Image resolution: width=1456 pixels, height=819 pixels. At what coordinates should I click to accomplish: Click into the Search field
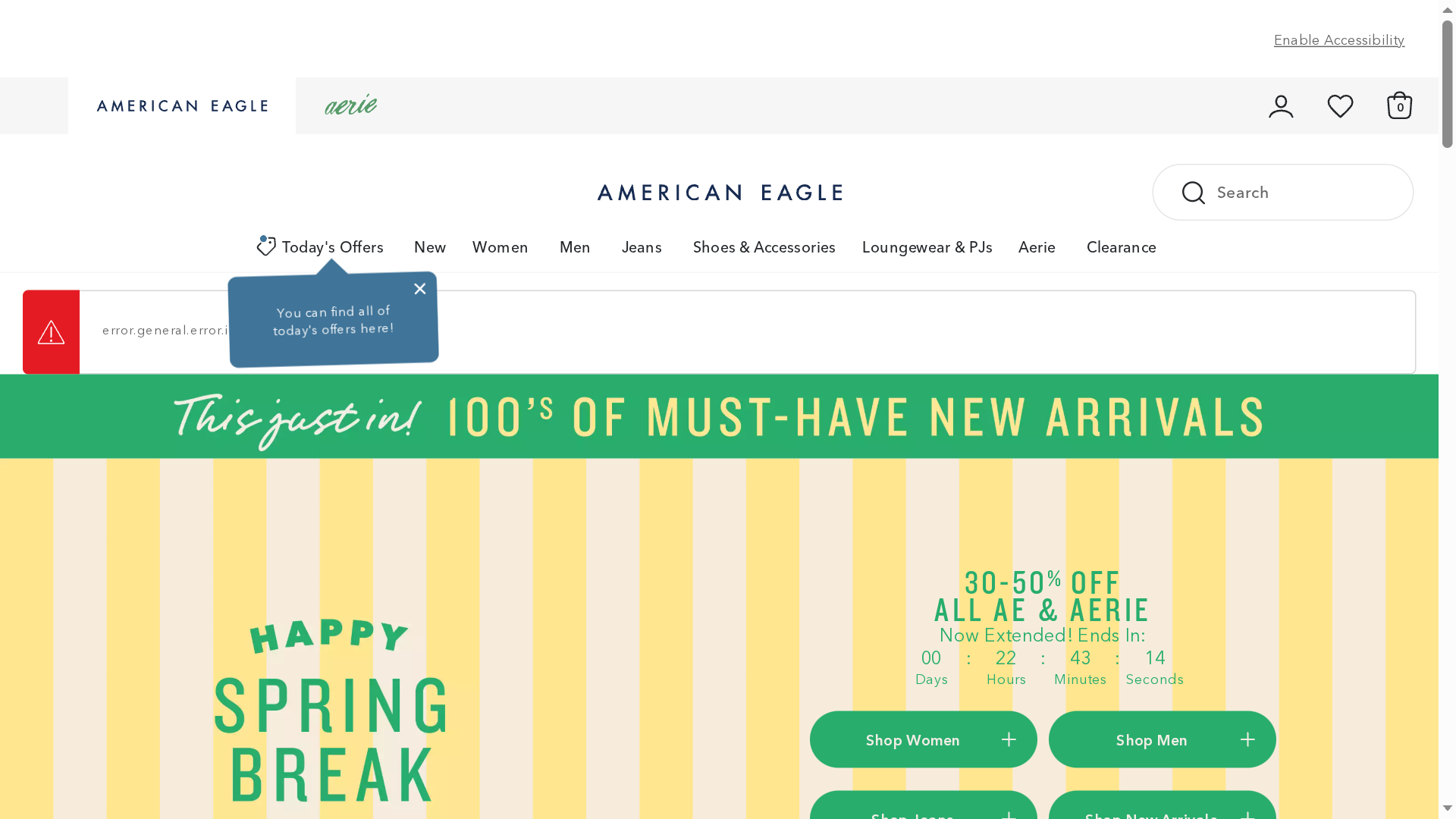coord(1283,193)
